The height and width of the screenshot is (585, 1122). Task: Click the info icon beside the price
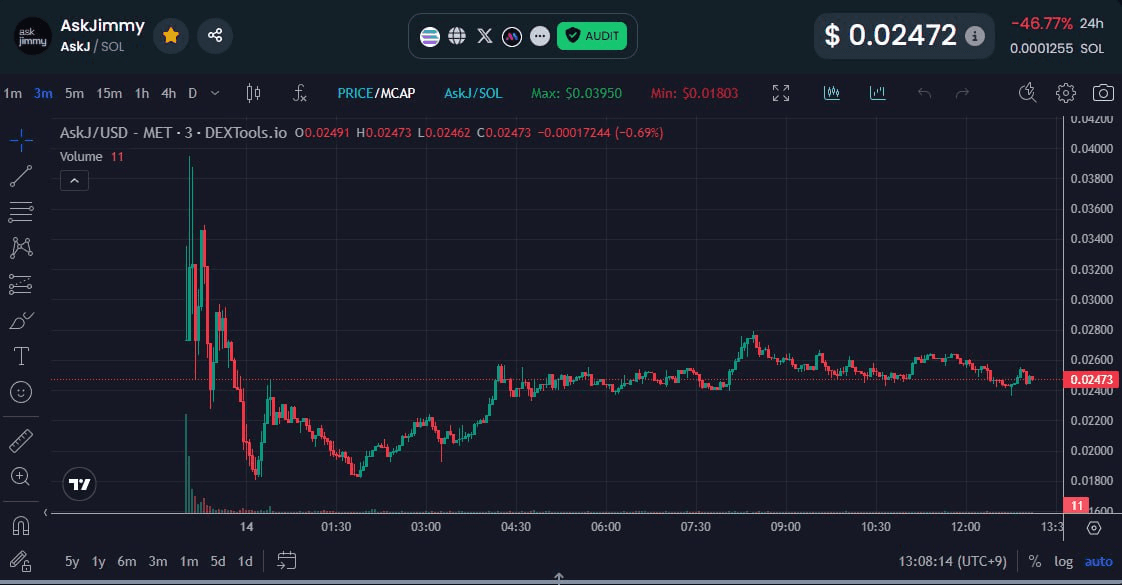pos(974,36)
